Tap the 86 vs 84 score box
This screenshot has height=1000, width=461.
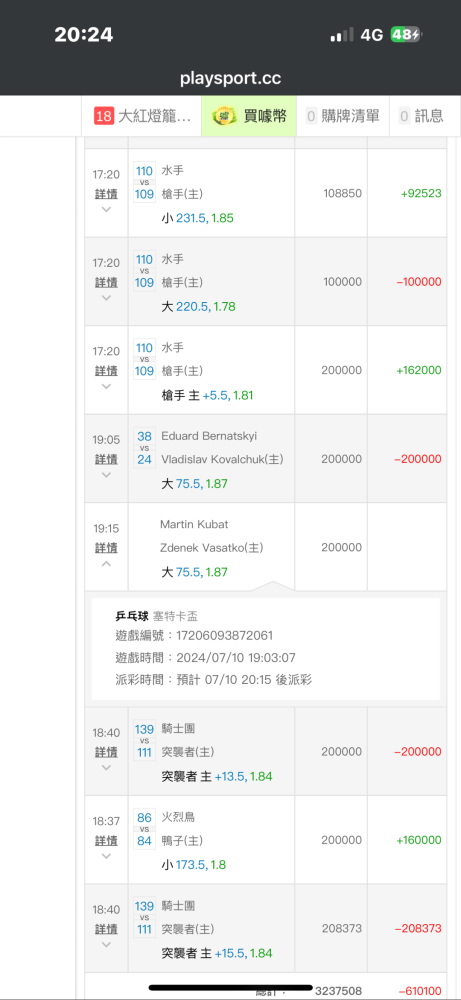pyautogui.click(x=144, y=829)
